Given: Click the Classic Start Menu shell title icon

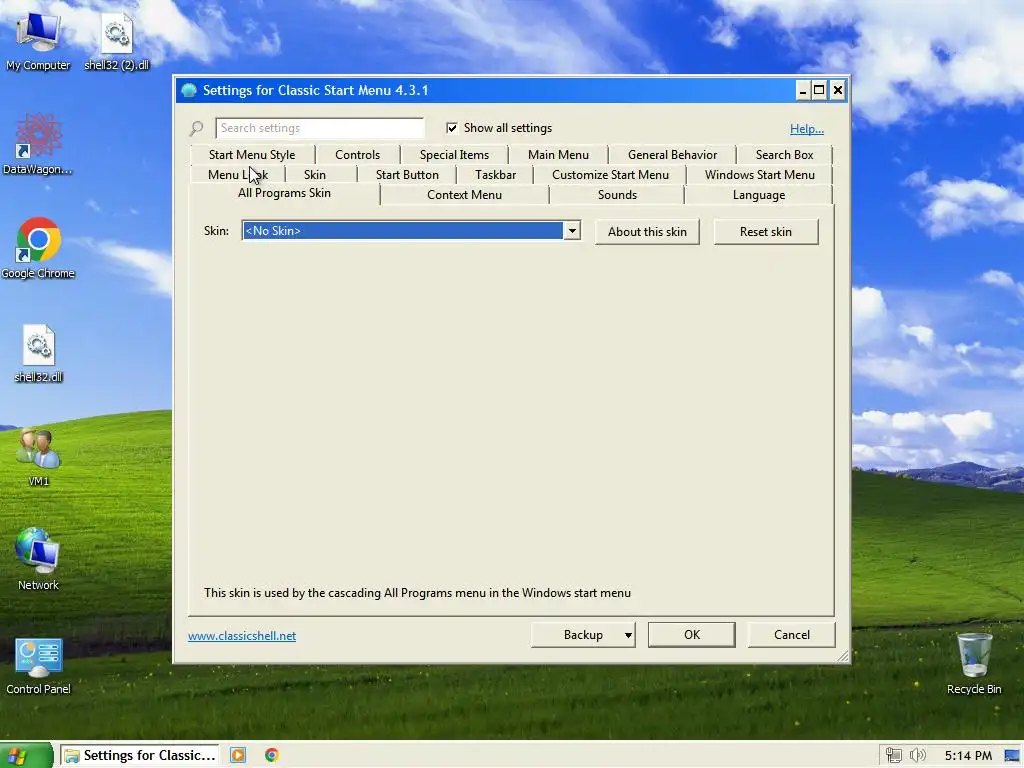Looking at the screenshot, I should [x=189, y=90].
